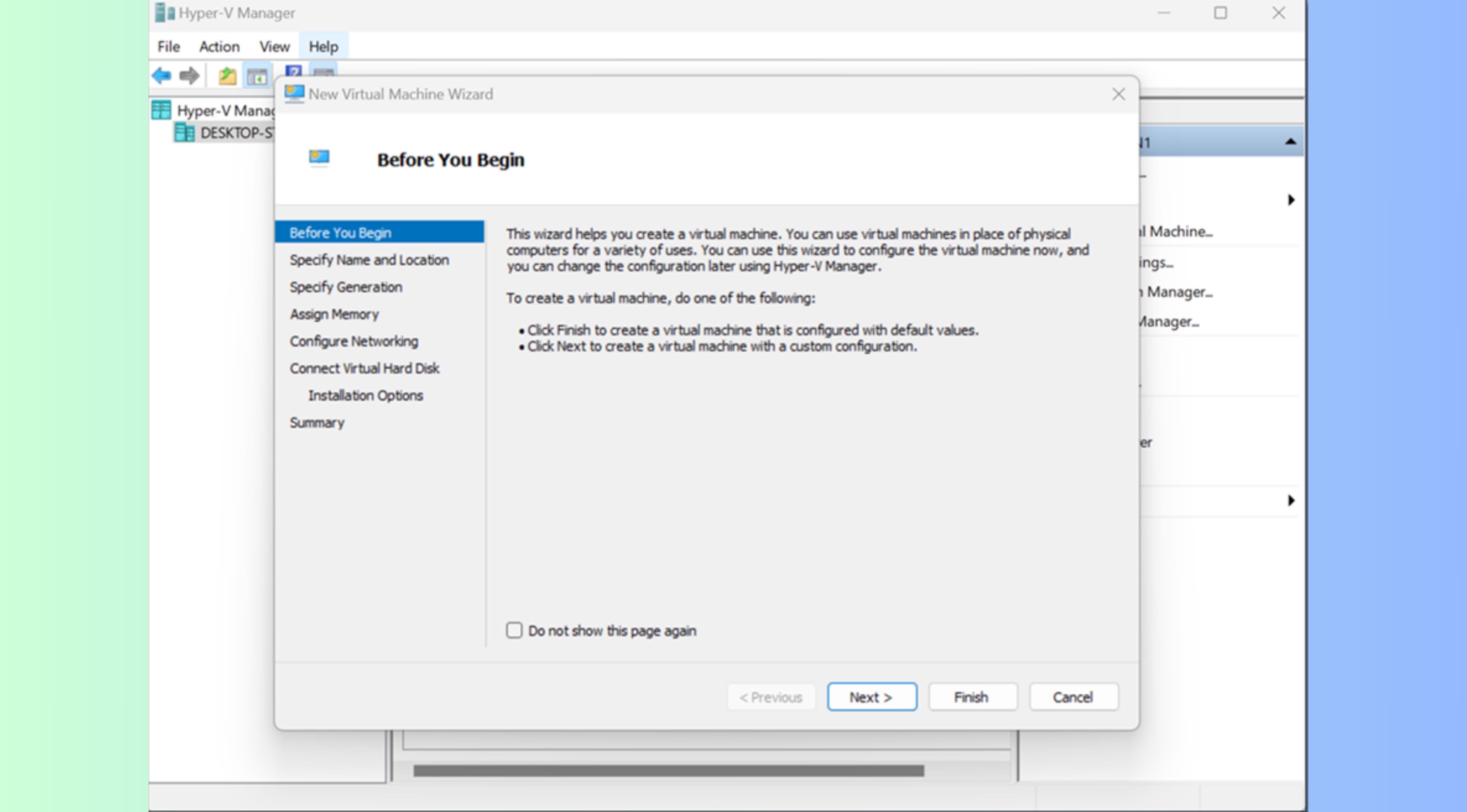Click the Finish button
This screenshot has height=812, width=1467.
(x=973, y=697)
